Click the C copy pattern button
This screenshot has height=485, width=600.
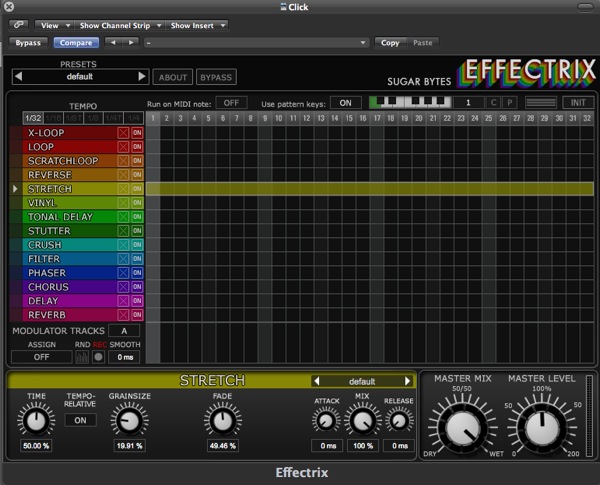click(493, 103)
